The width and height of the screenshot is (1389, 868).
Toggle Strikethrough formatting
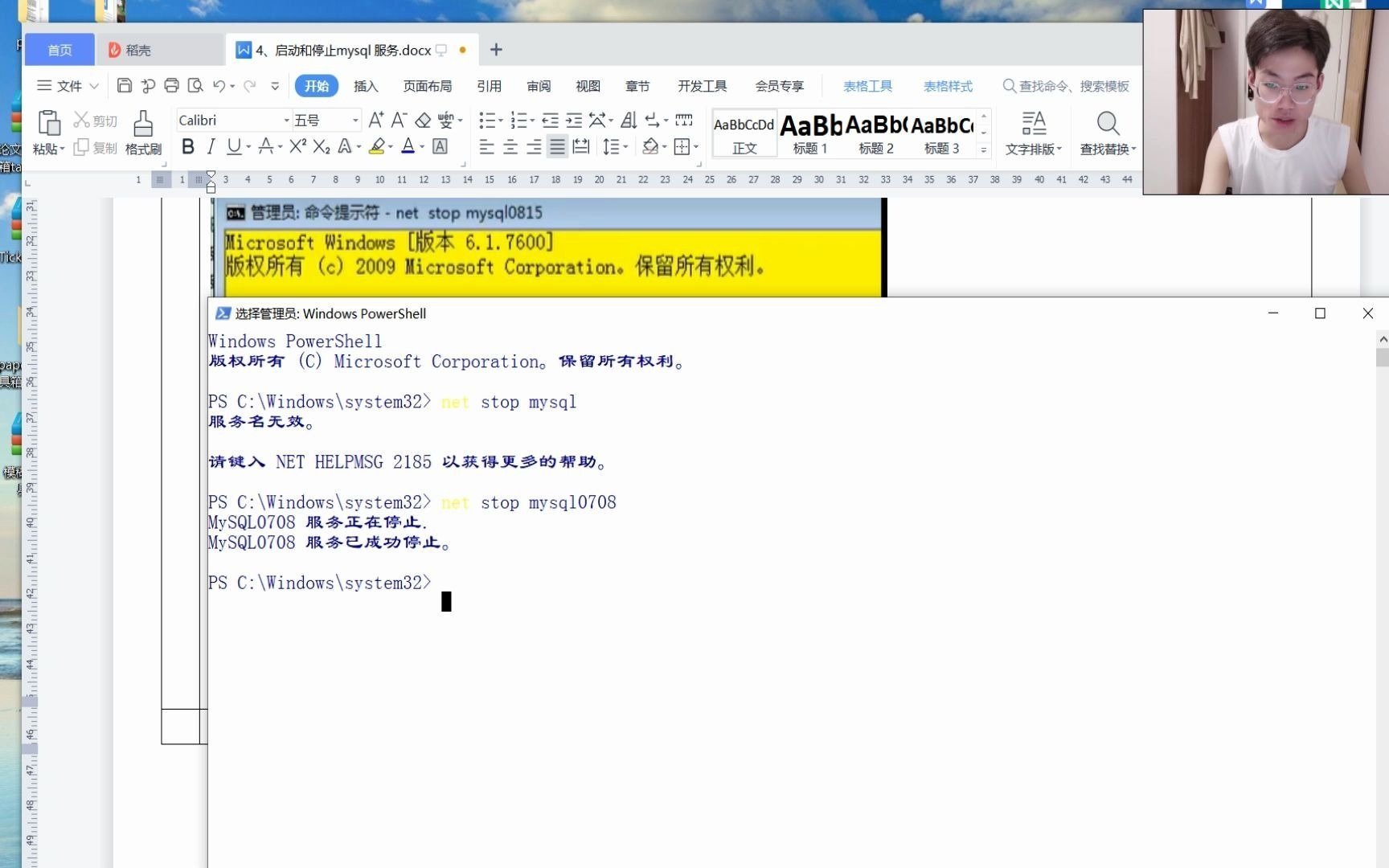[266, 146]
